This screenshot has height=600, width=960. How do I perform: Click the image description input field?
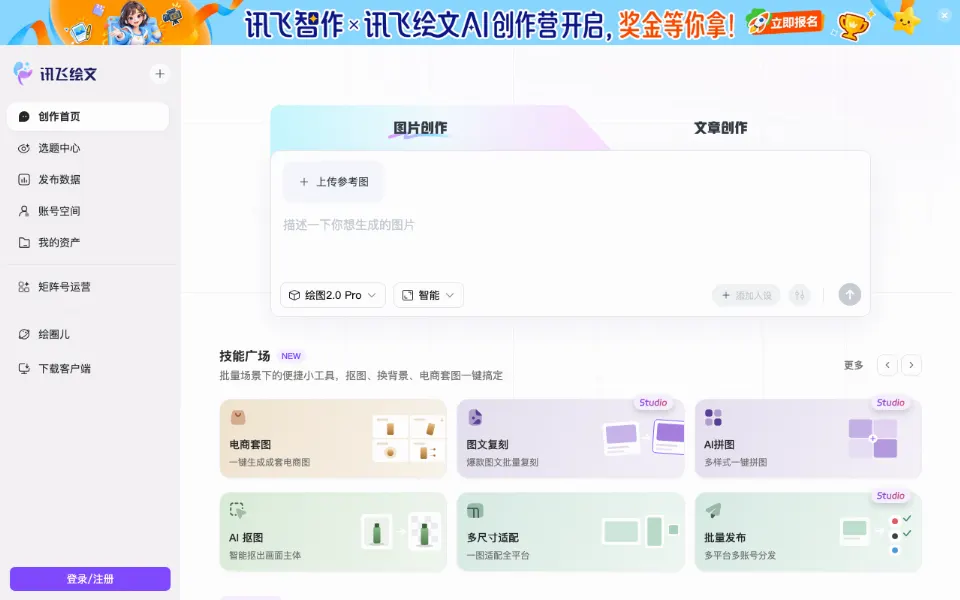coord(570,242)
